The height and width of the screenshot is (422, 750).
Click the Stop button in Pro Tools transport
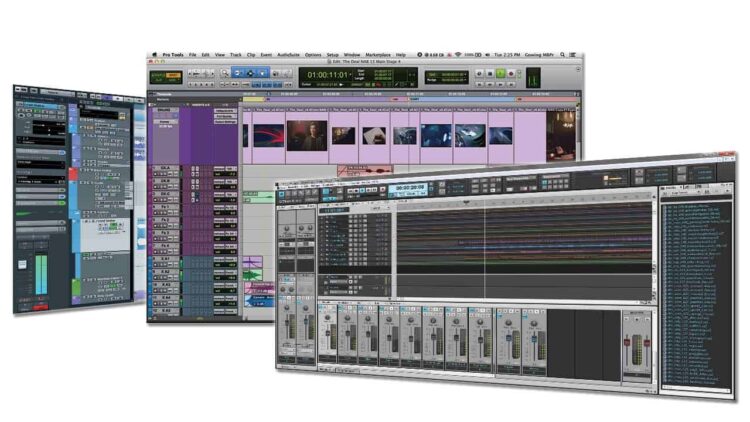489,73
